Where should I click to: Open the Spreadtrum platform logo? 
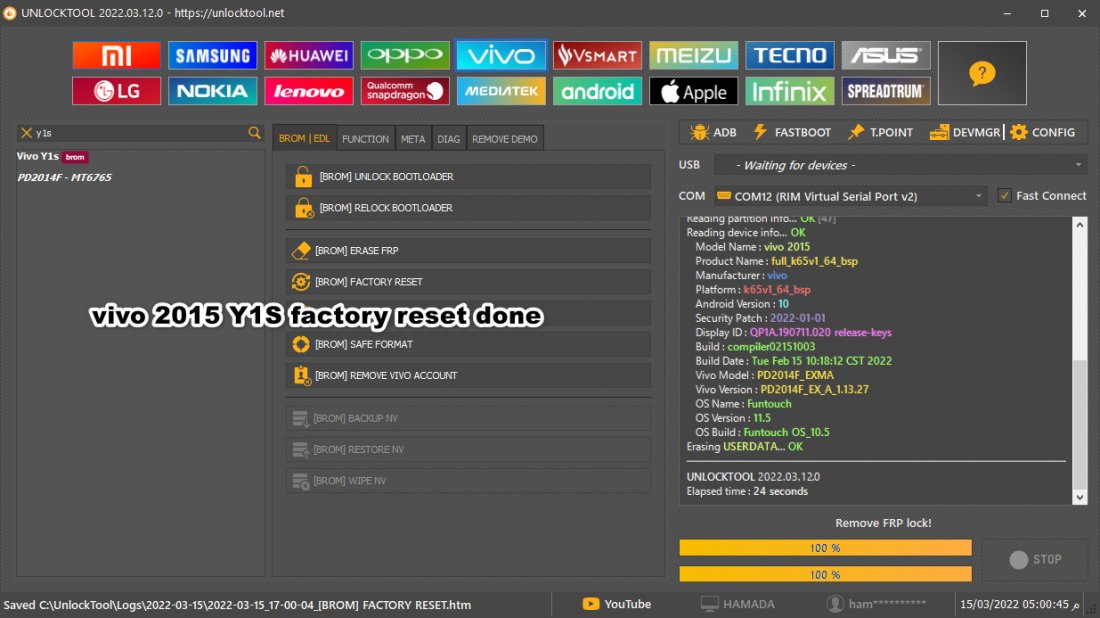point(885,91)
